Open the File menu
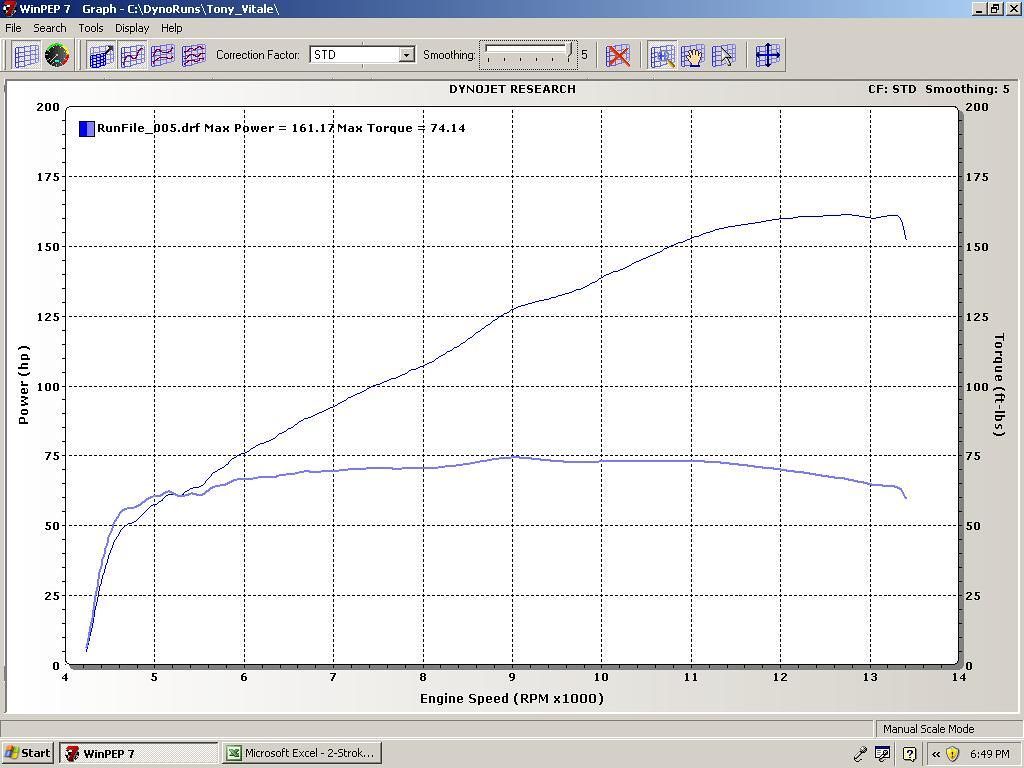 13,28
